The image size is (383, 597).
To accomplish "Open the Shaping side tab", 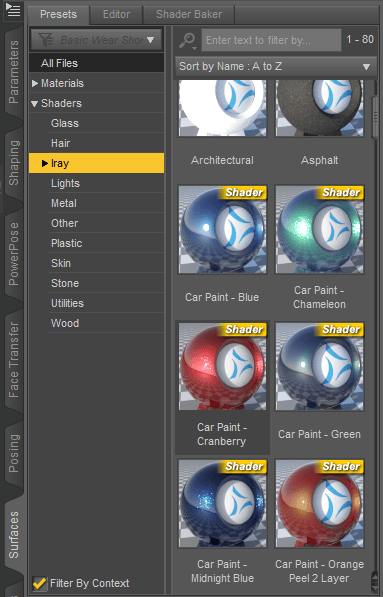I will click(14, 163).
